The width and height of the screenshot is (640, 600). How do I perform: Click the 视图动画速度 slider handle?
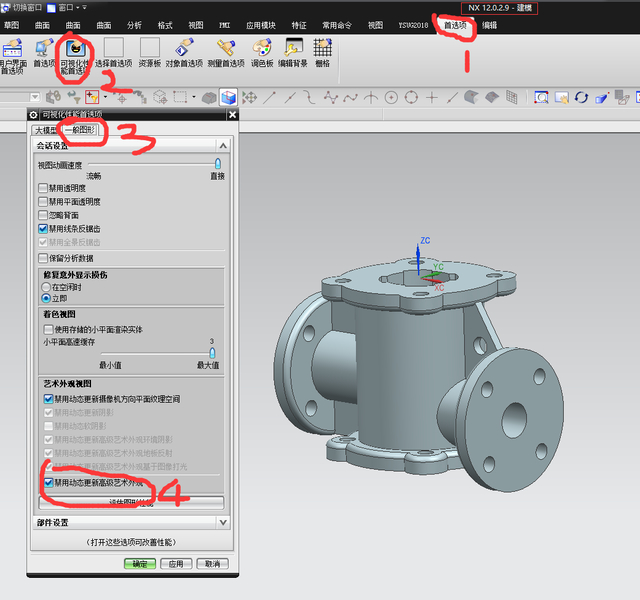click(x=217, y=164)
